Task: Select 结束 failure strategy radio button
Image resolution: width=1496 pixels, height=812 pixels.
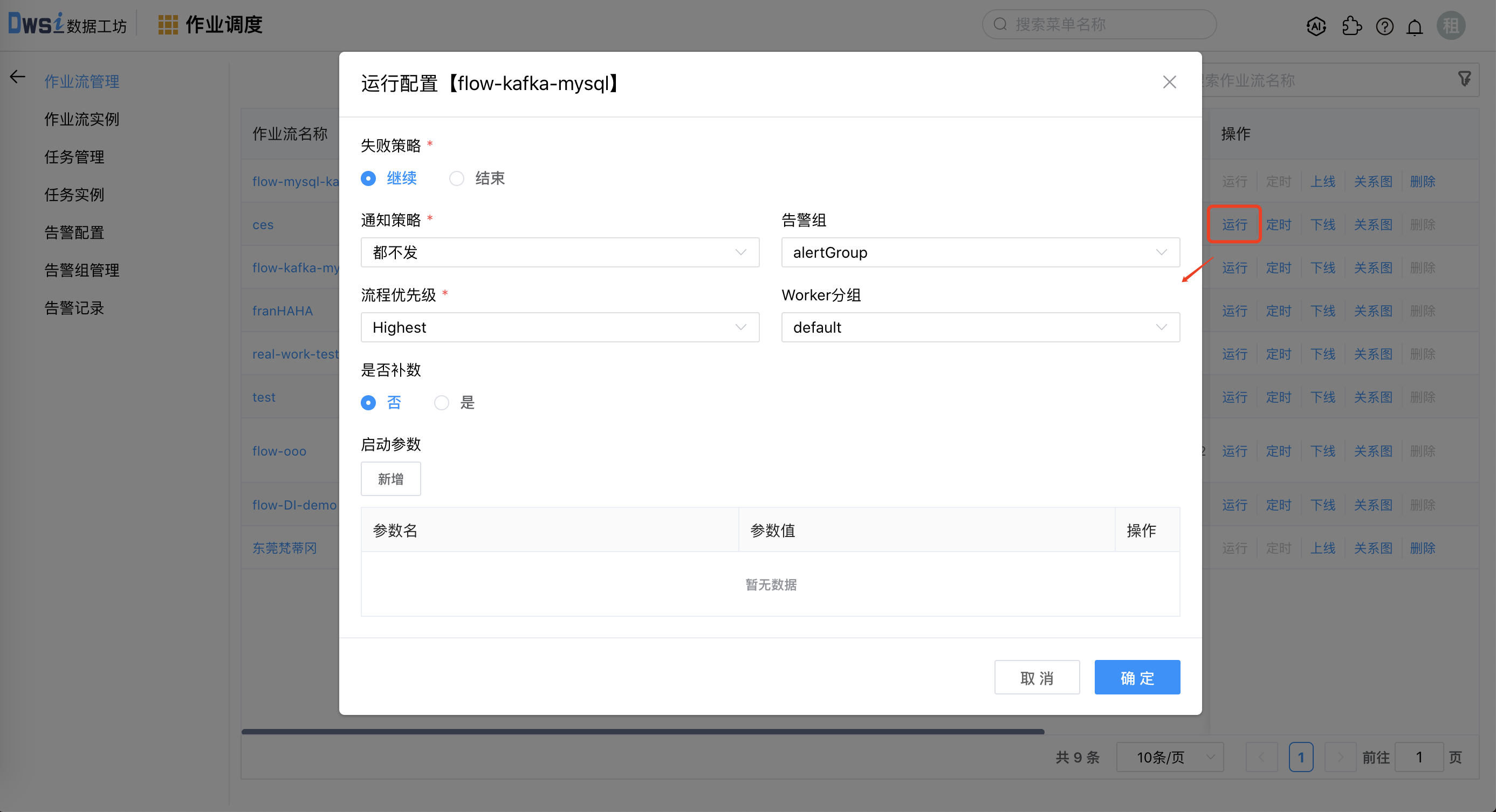Action: [x=456, y=178]
